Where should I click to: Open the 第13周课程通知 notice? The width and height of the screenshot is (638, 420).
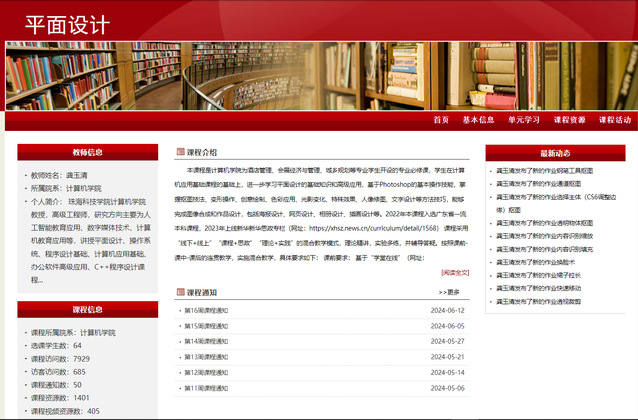click(206, 357)
